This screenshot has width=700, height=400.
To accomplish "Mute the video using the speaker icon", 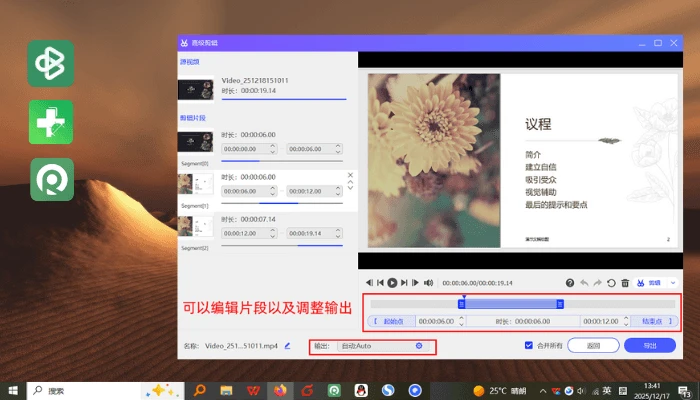I will (x=428, y=283).
